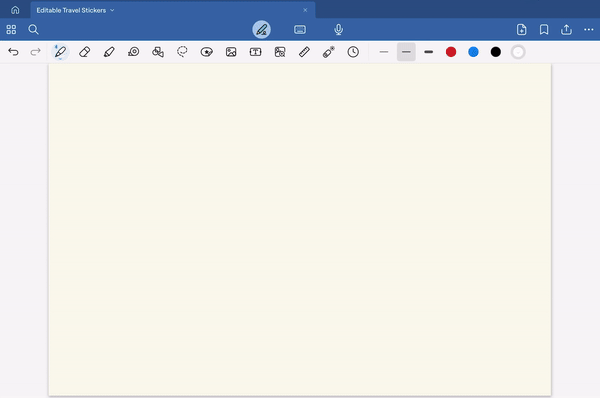Open the share and export menu

click(x=566, y=29)
